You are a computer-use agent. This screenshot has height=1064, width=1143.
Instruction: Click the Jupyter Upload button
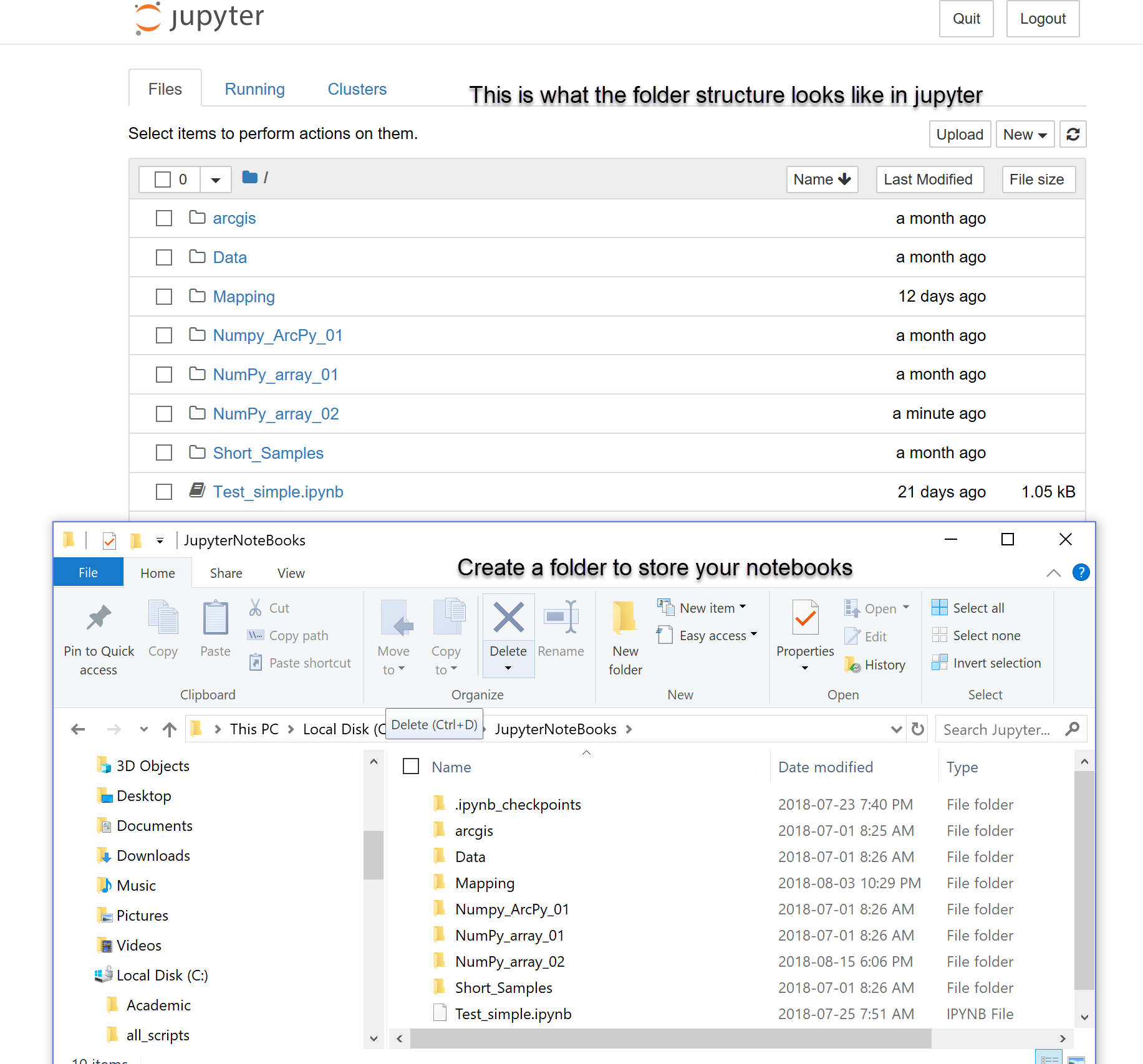pos(960,135)
